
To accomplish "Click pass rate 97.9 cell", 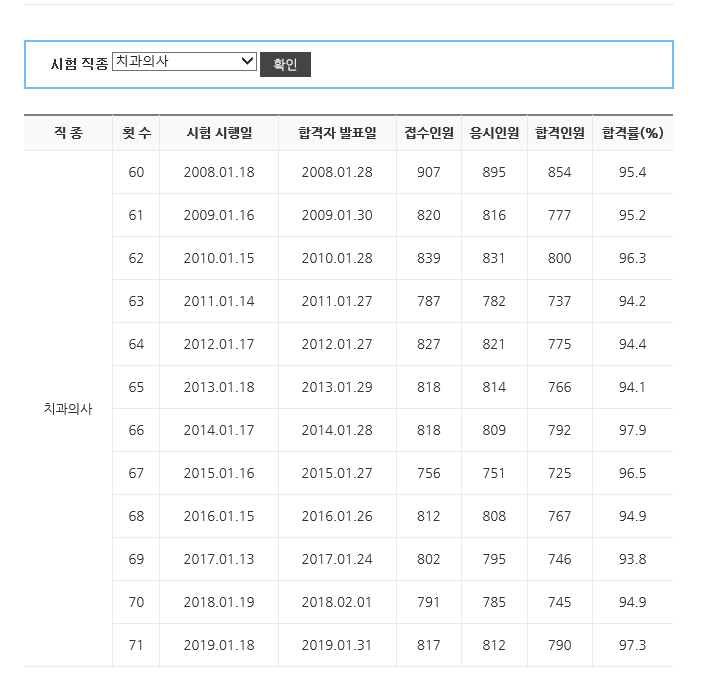I will (x=633, y=430).
